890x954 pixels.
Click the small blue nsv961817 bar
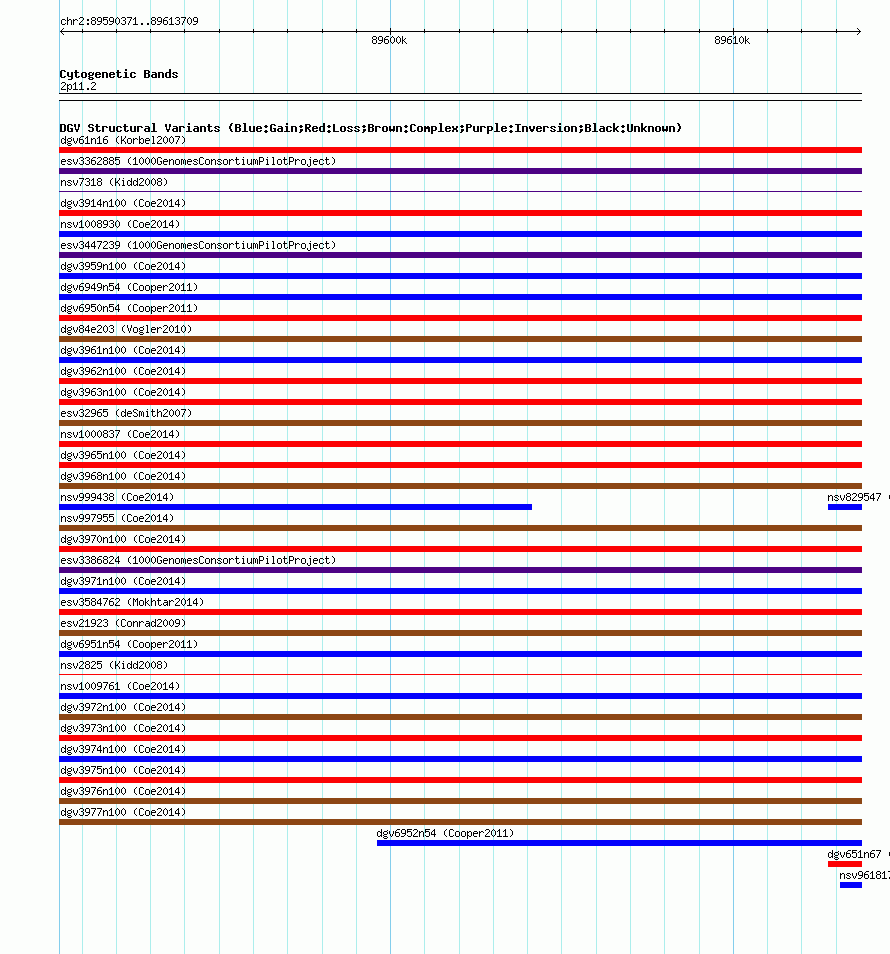click(x=851, y=885)
